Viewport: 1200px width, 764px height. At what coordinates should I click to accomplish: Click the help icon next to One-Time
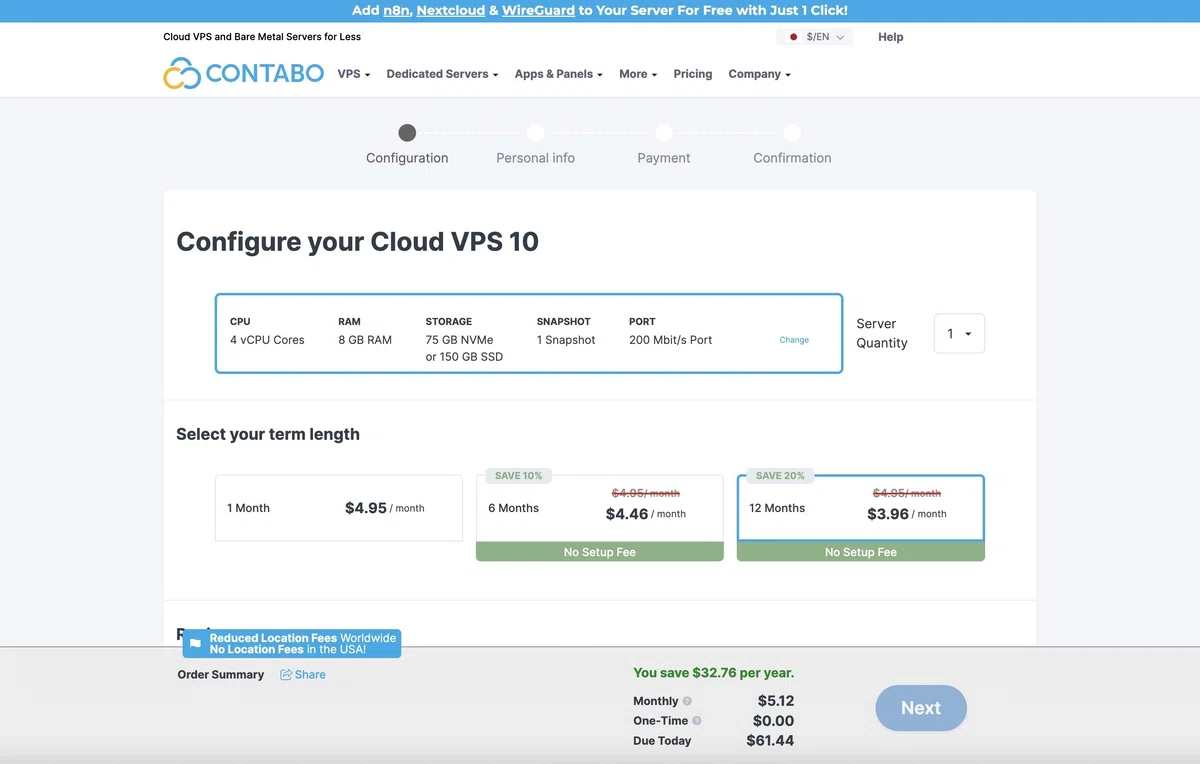[x=697, y=721]
